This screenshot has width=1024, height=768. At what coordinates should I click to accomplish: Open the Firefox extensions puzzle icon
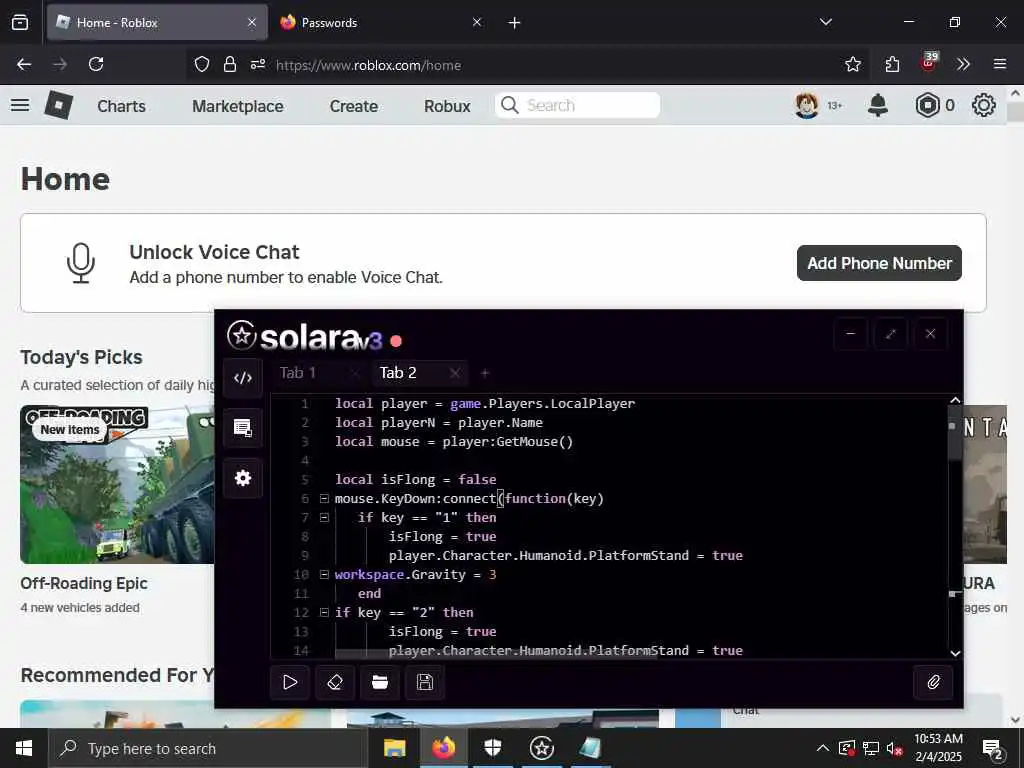pyautogui.click(x=892, y=64)
